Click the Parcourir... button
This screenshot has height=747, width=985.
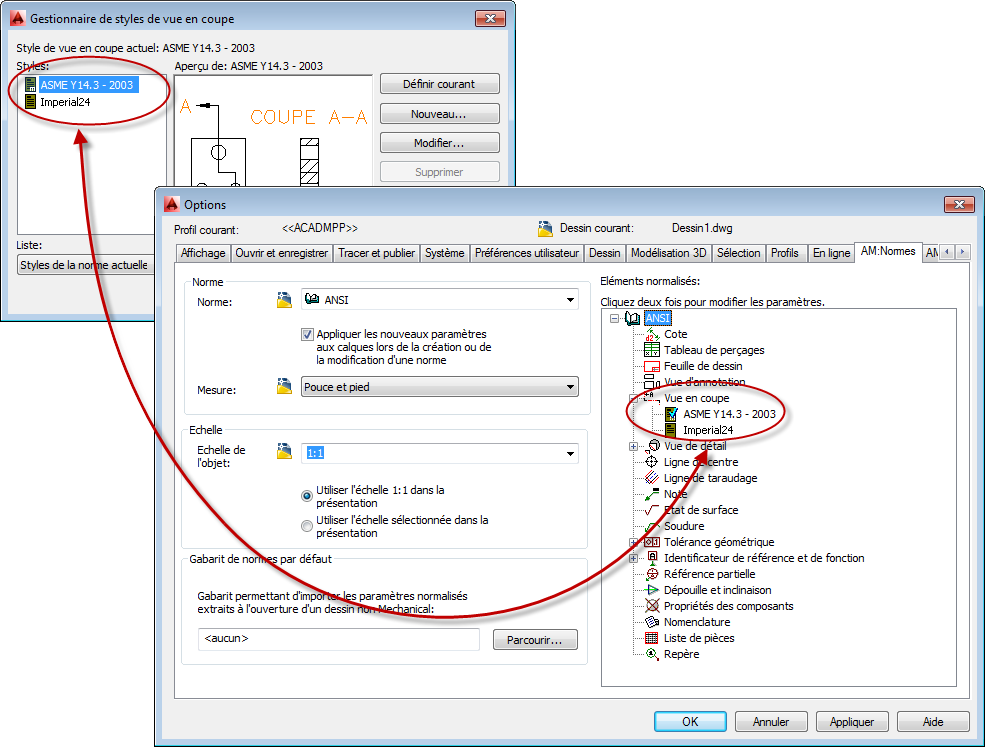click(535, 640)
